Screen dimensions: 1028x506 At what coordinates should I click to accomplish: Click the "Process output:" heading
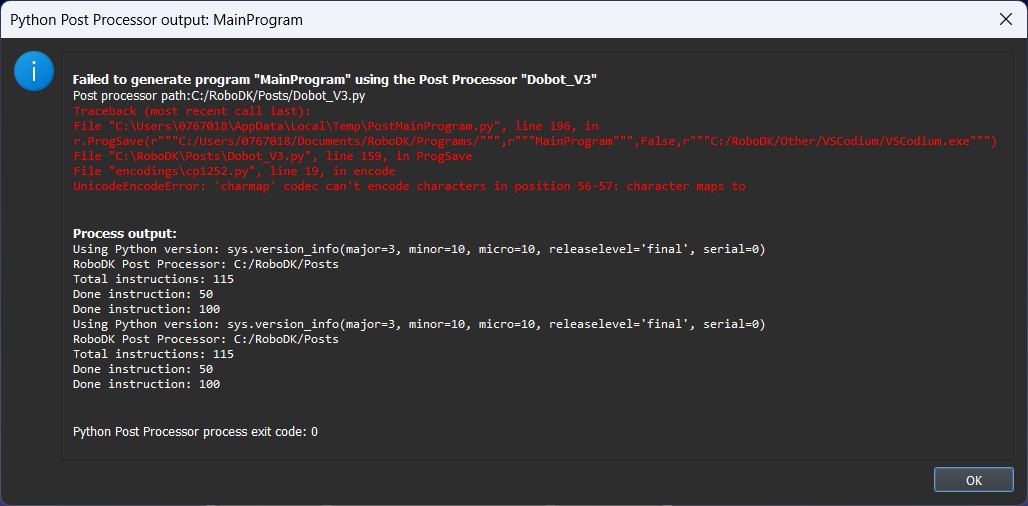(124, 233)
